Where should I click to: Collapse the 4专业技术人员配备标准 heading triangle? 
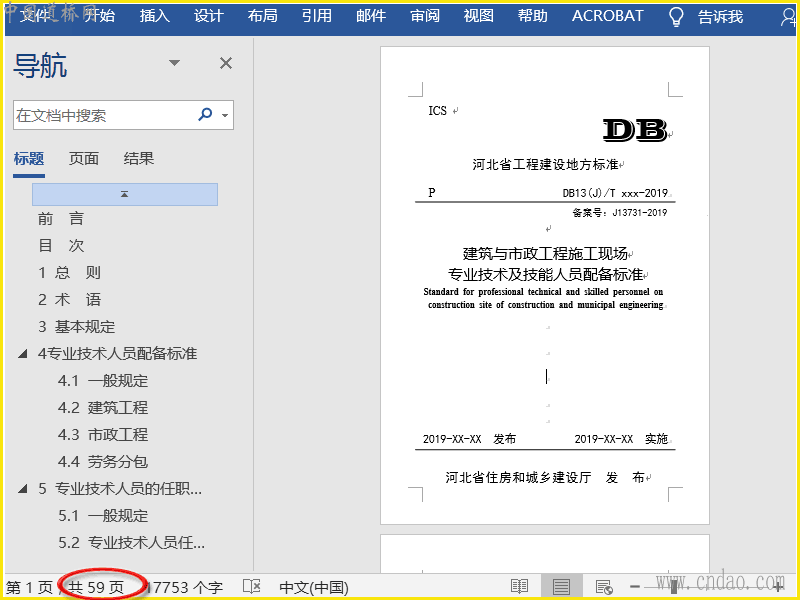[x=22, y=354]
